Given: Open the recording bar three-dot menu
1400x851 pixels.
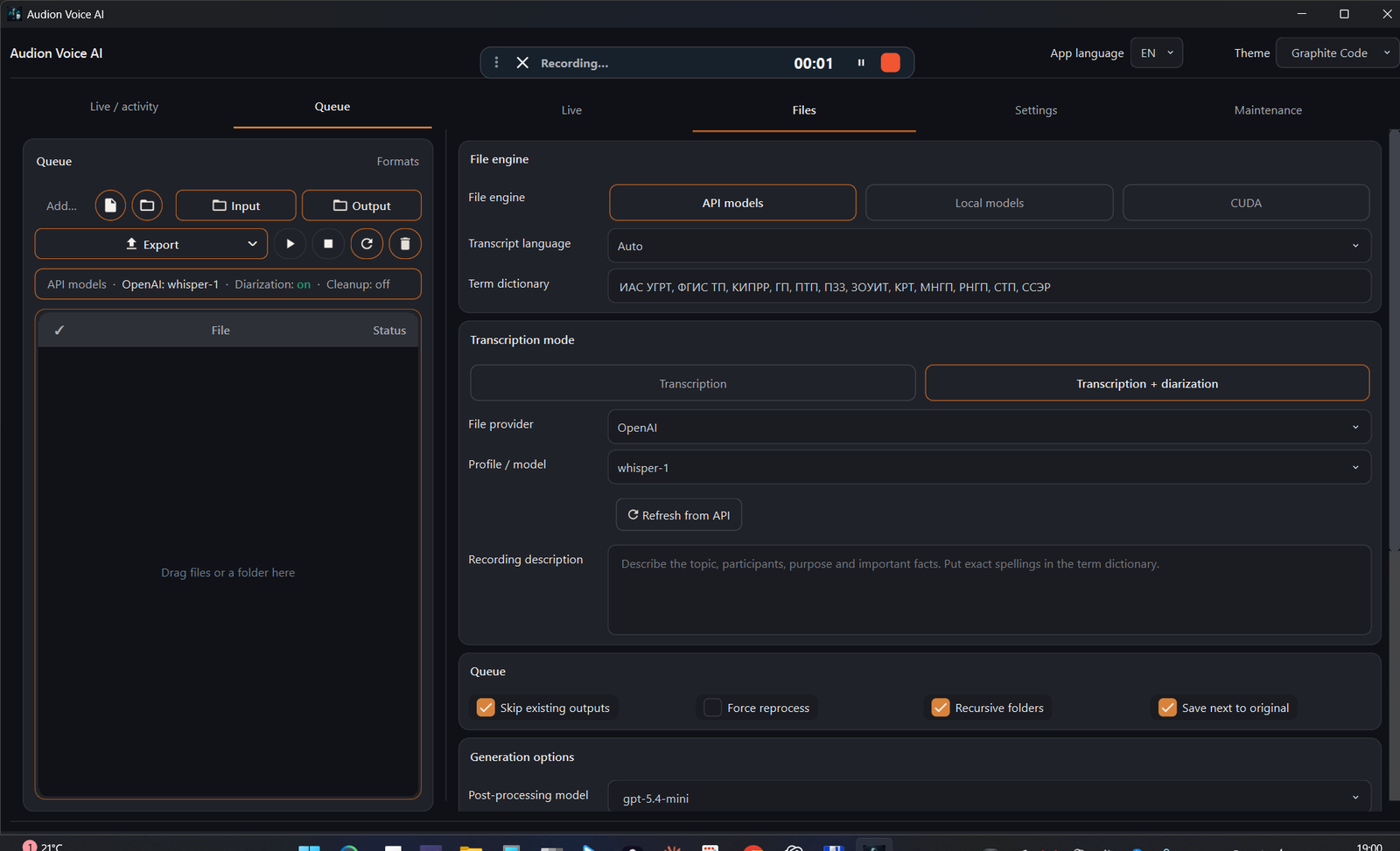Looking at the screenshot, I should coord(496,63).
